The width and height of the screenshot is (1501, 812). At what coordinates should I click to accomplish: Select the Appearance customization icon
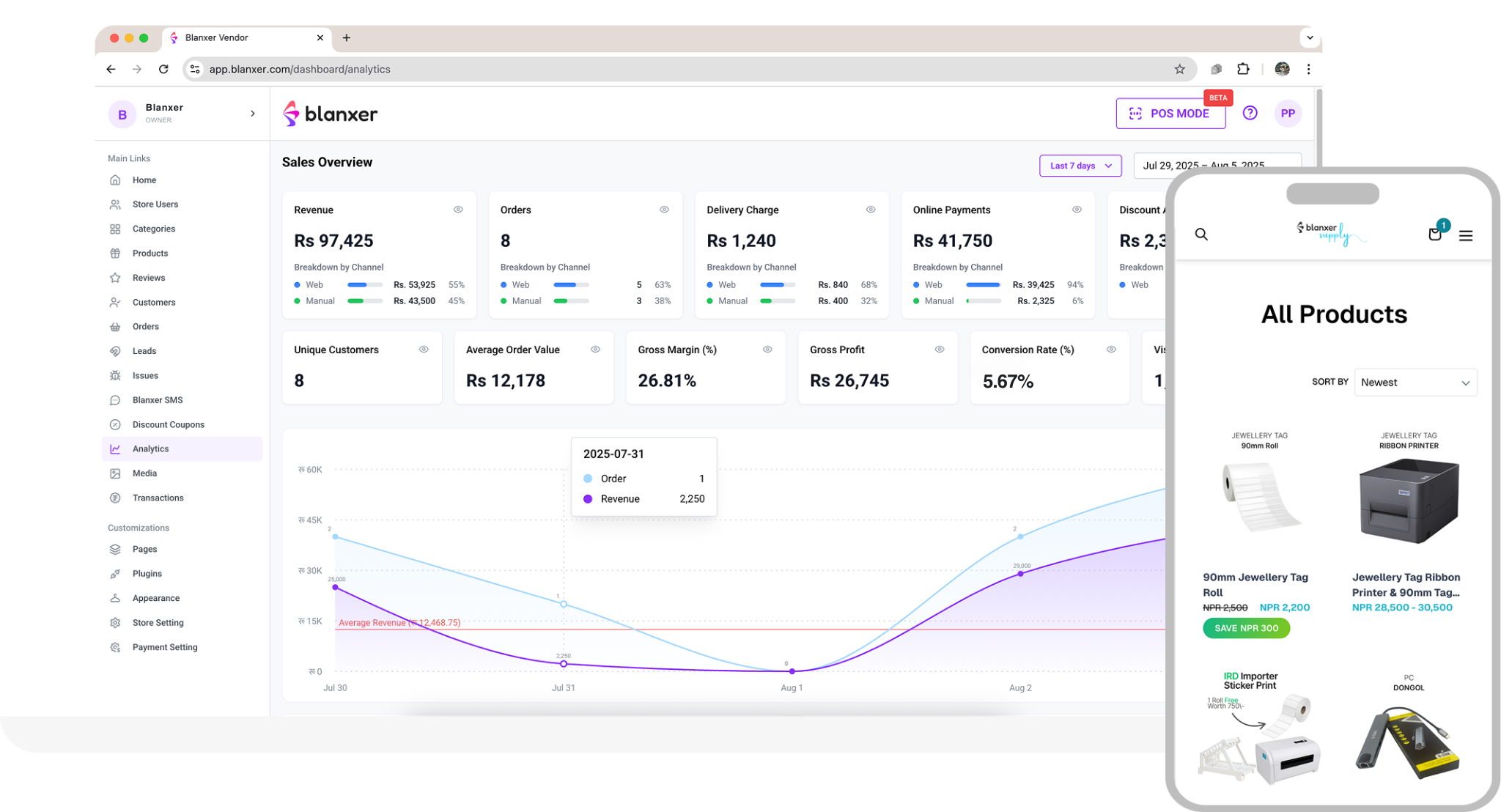(115, 597)
